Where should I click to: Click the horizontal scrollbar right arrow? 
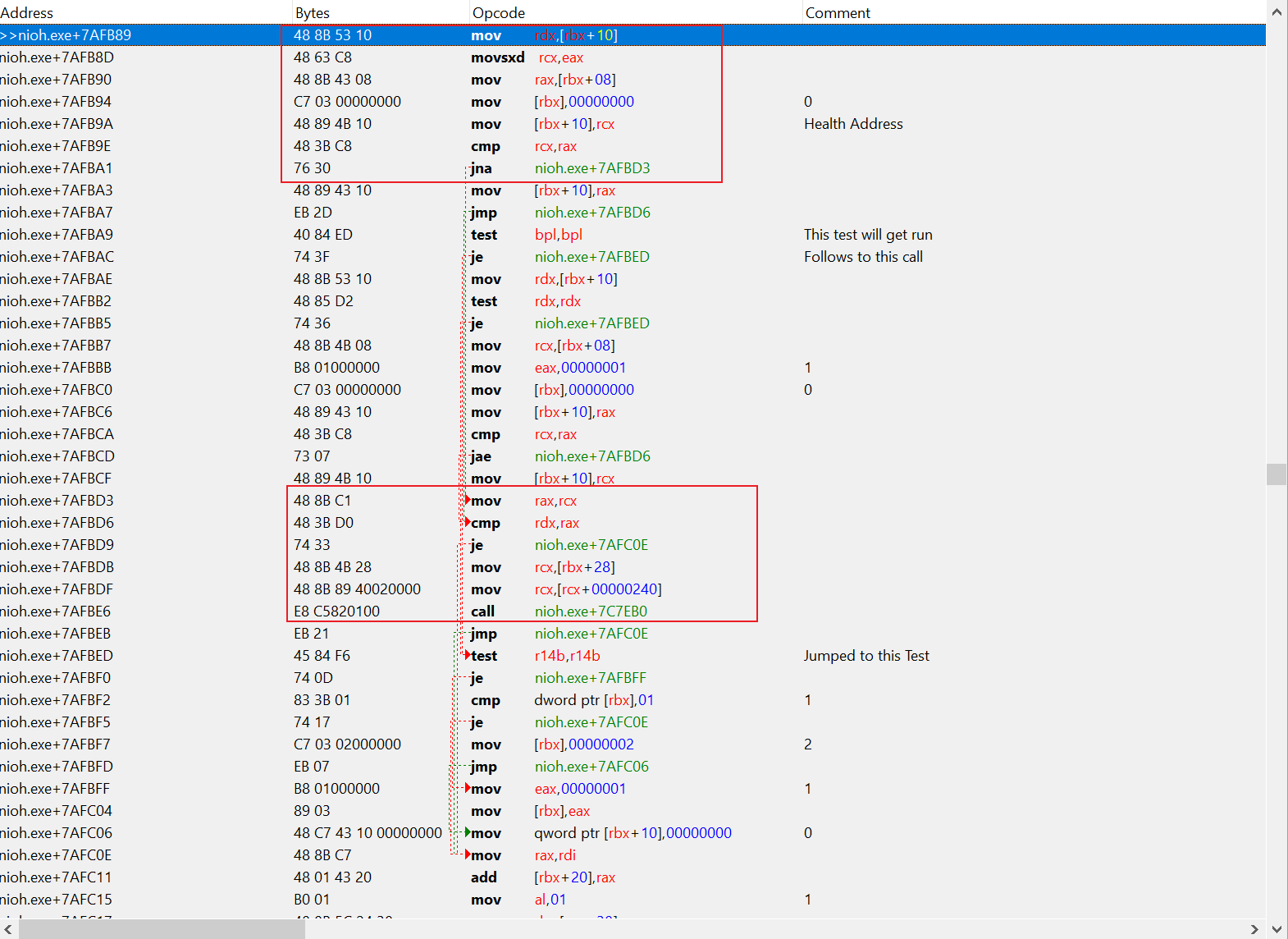(1254, 928)
